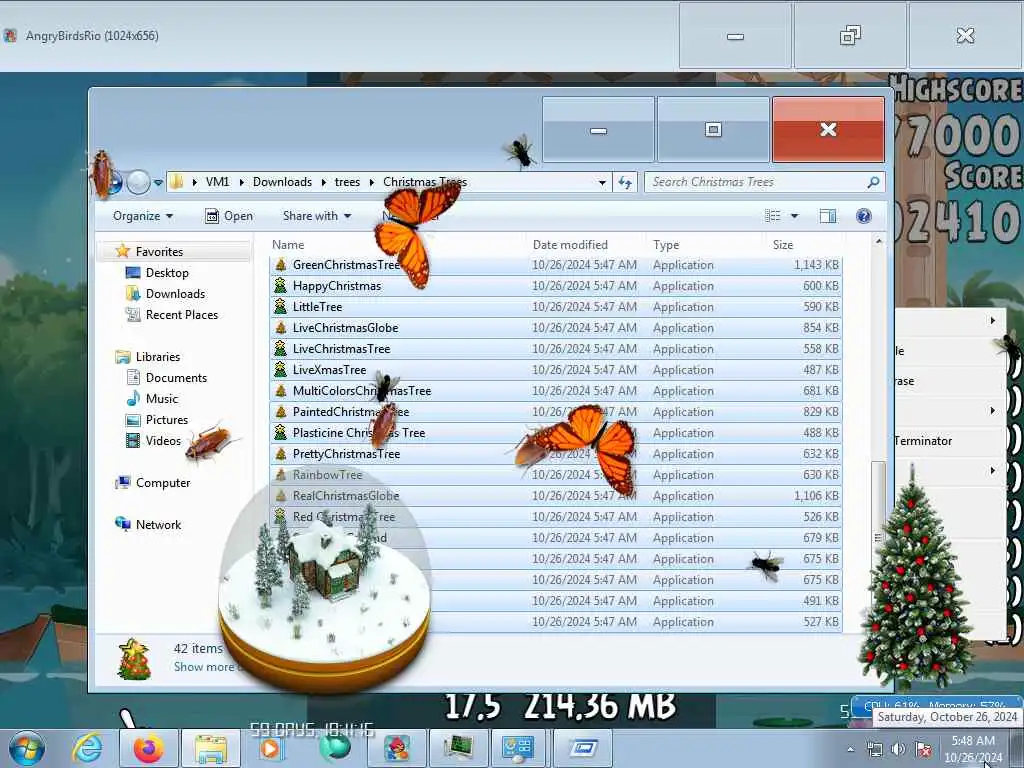Refresh the Christmas Trees folder
The width and height of the screenshot is (1024, 768).
tap(625, 182)
